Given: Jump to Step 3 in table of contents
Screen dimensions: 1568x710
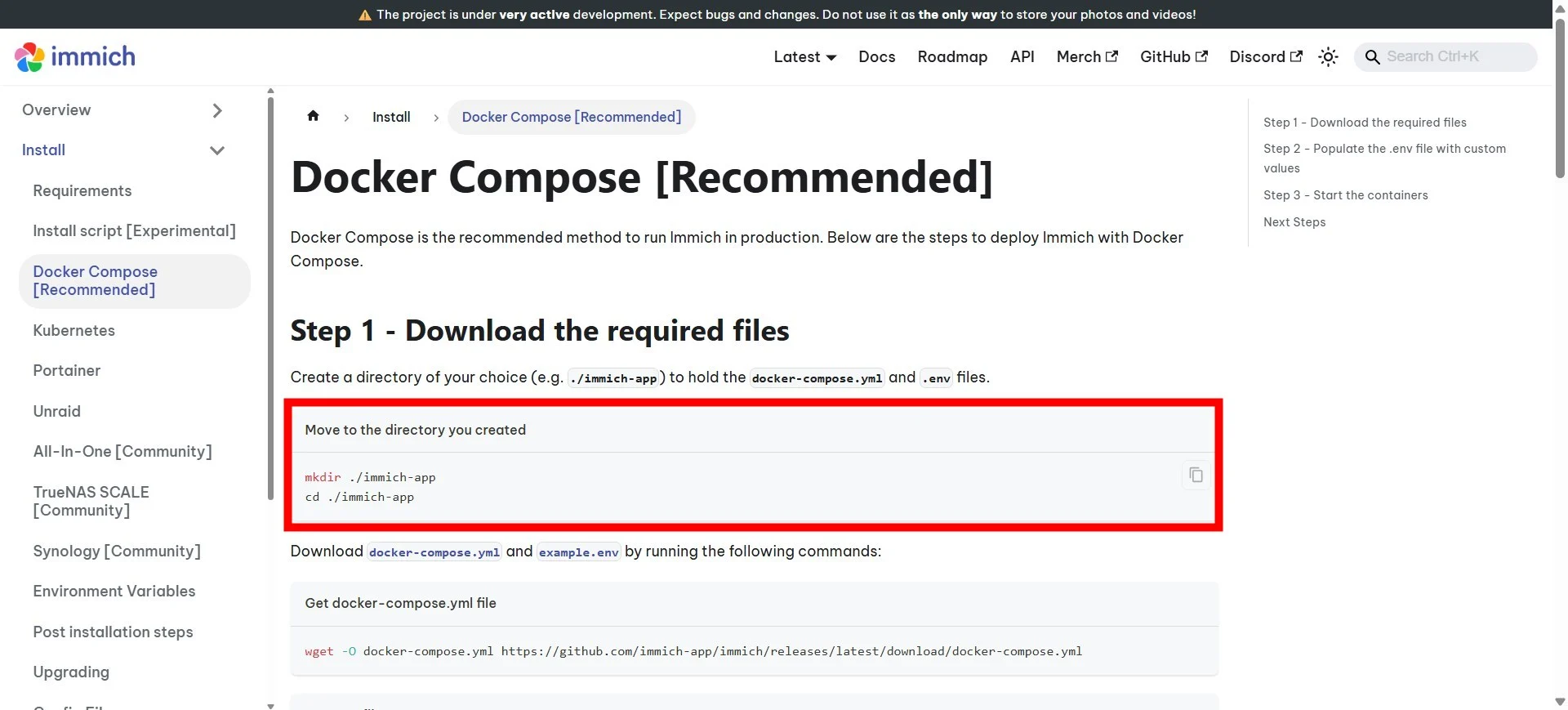Looking at the screenshot, I should (1346, 195).
